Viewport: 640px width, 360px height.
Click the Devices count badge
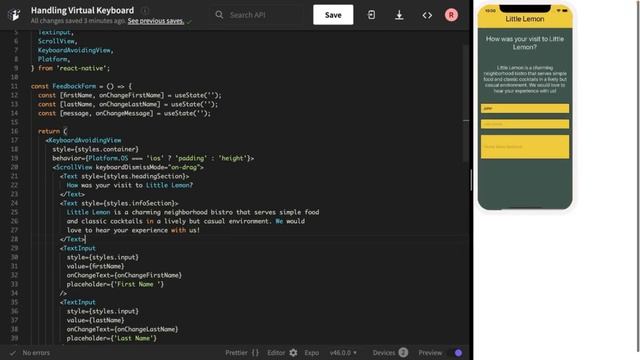click(403, 352)
